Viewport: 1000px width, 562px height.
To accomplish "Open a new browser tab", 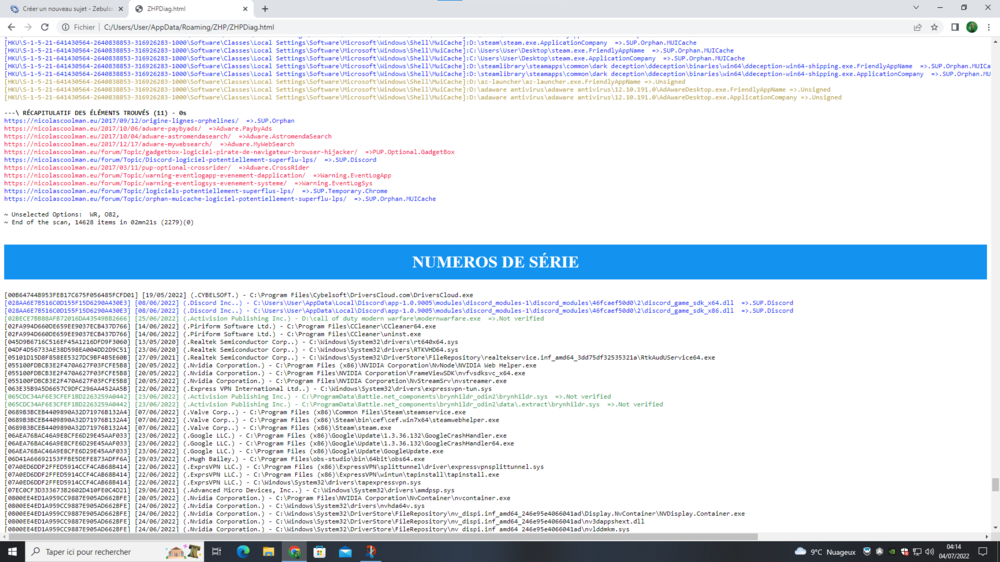I will click(x=265, y=8).
